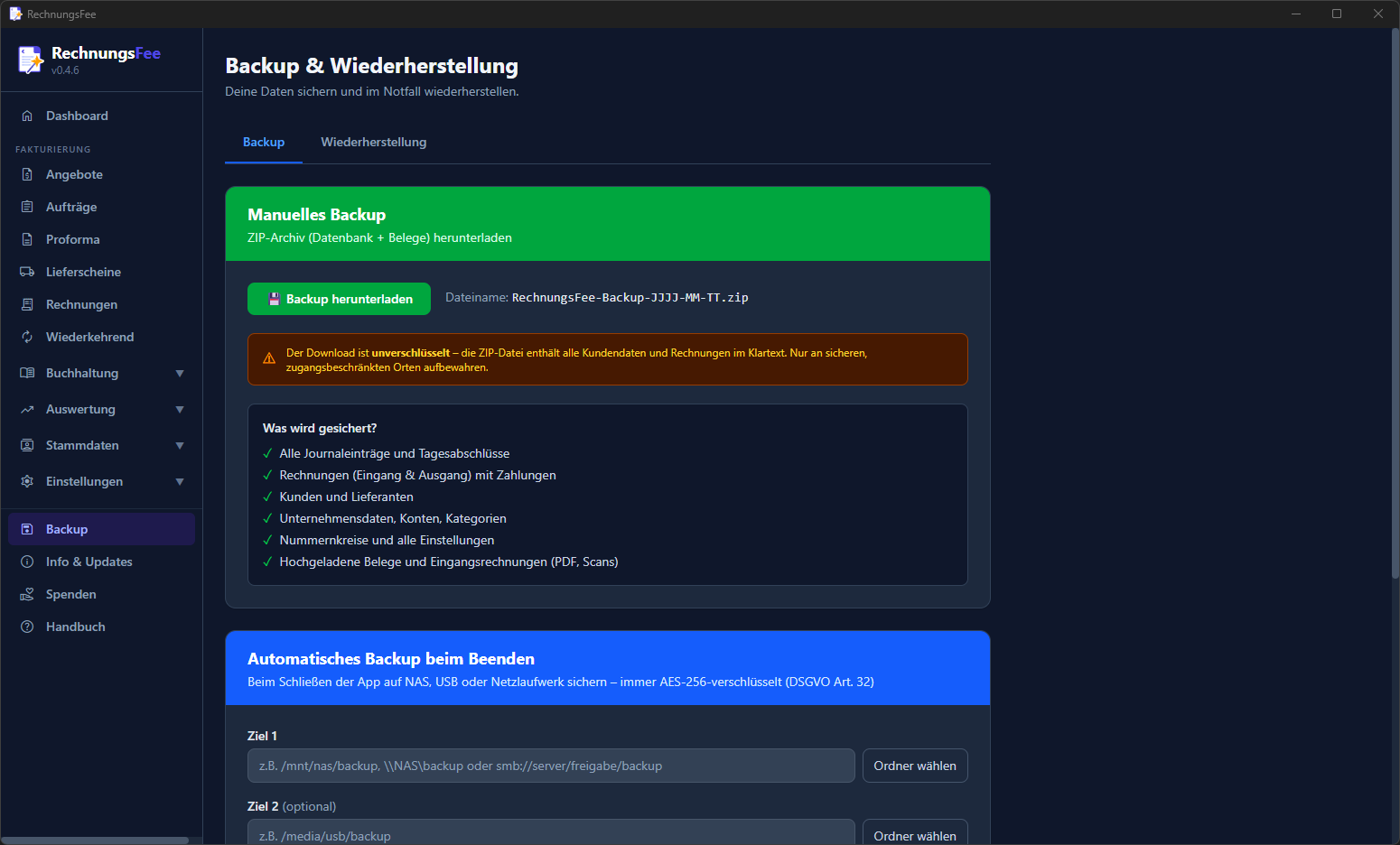The image size is (1400, 845).
Task: Click the Einstellungen gear icon
Action: pyautogui.click(x=27, y=481)
